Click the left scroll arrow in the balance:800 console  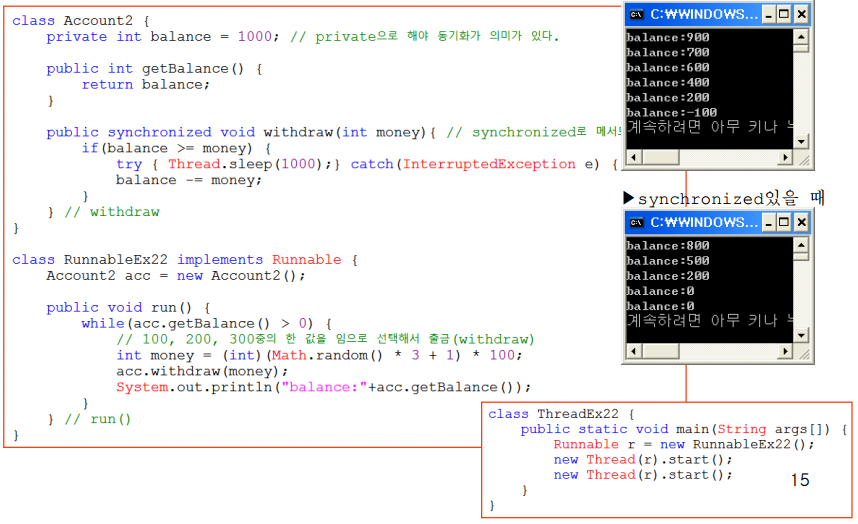[x=634, y=351]
